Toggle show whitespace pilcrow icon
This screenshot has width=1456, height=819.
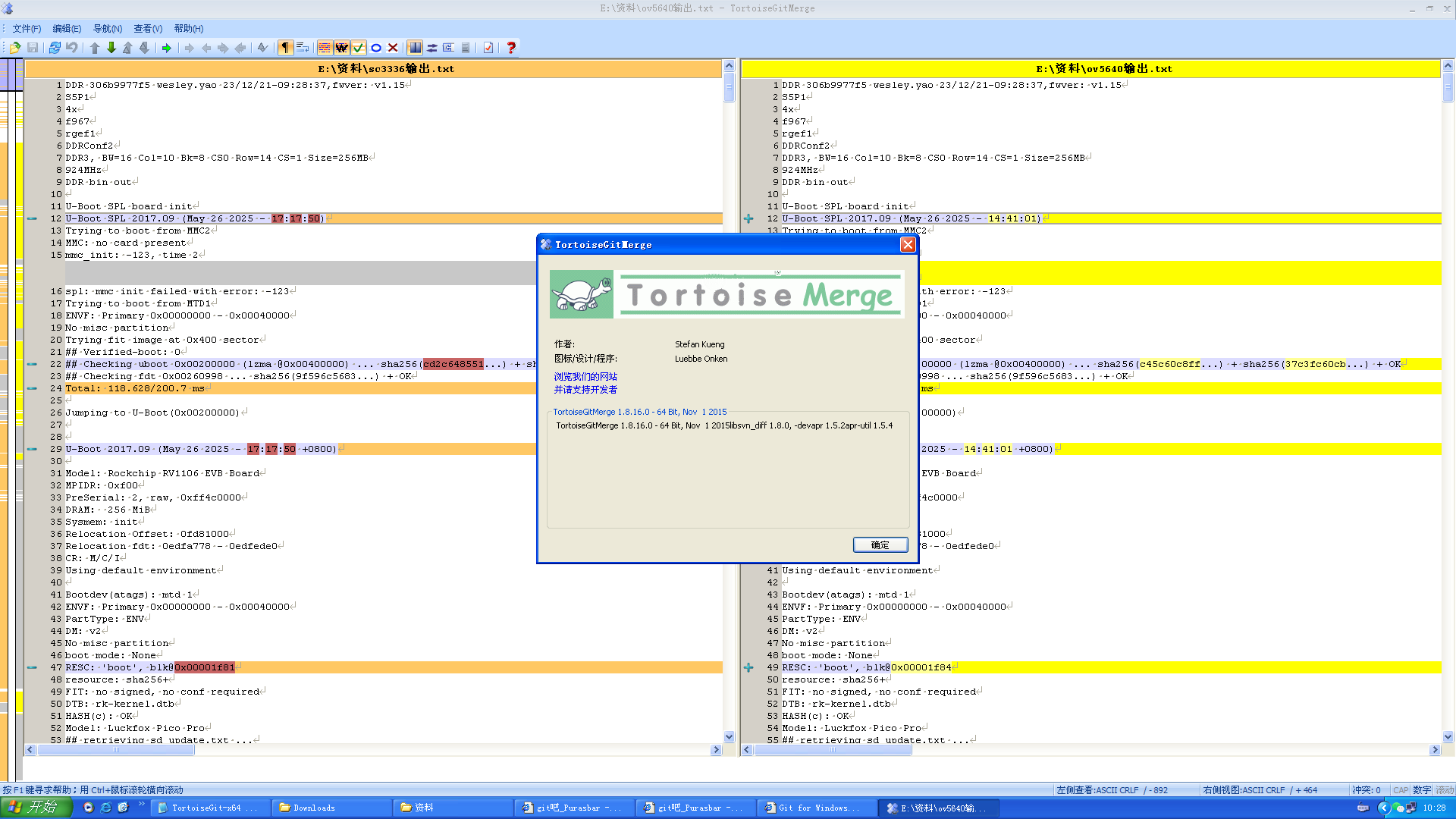[285, 48]
